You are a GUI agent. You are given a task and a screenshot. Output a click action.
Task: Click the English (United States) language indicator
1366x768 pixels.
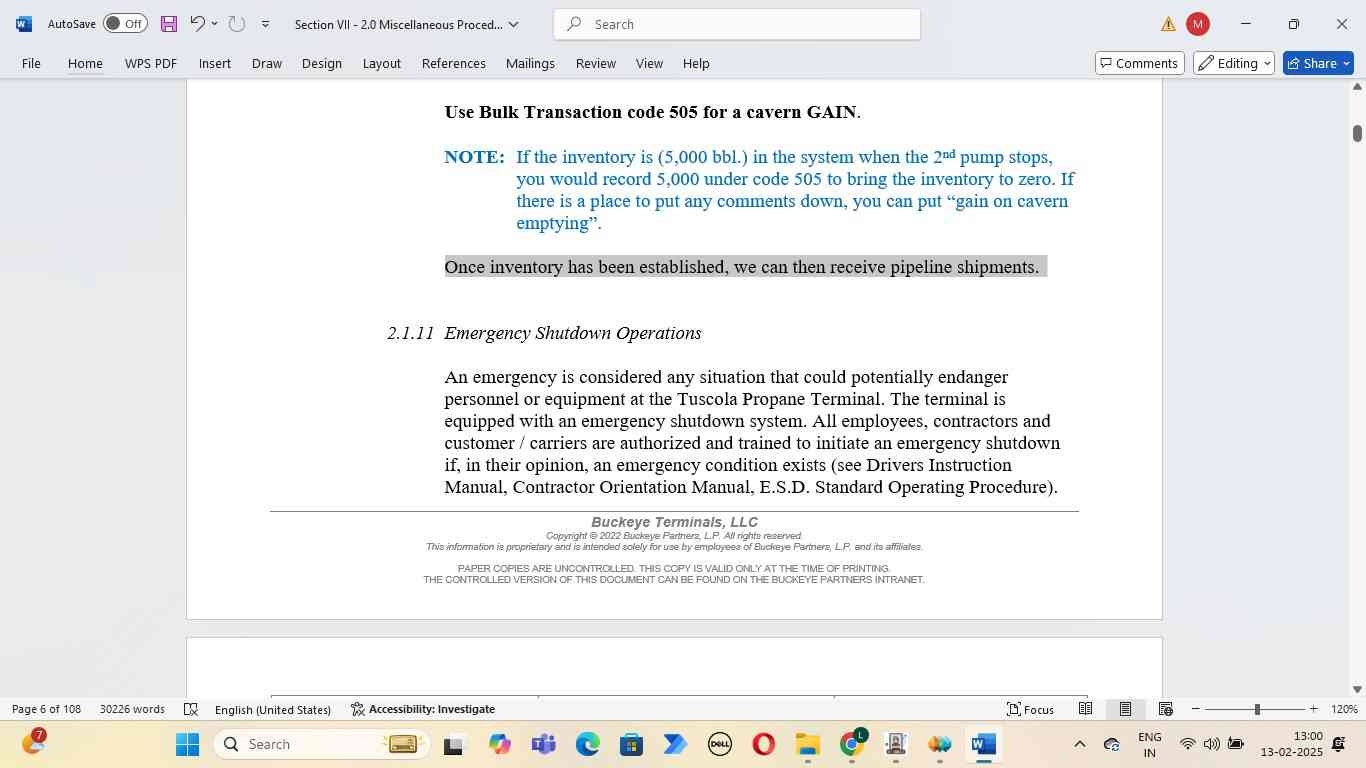tap(272, 709)
